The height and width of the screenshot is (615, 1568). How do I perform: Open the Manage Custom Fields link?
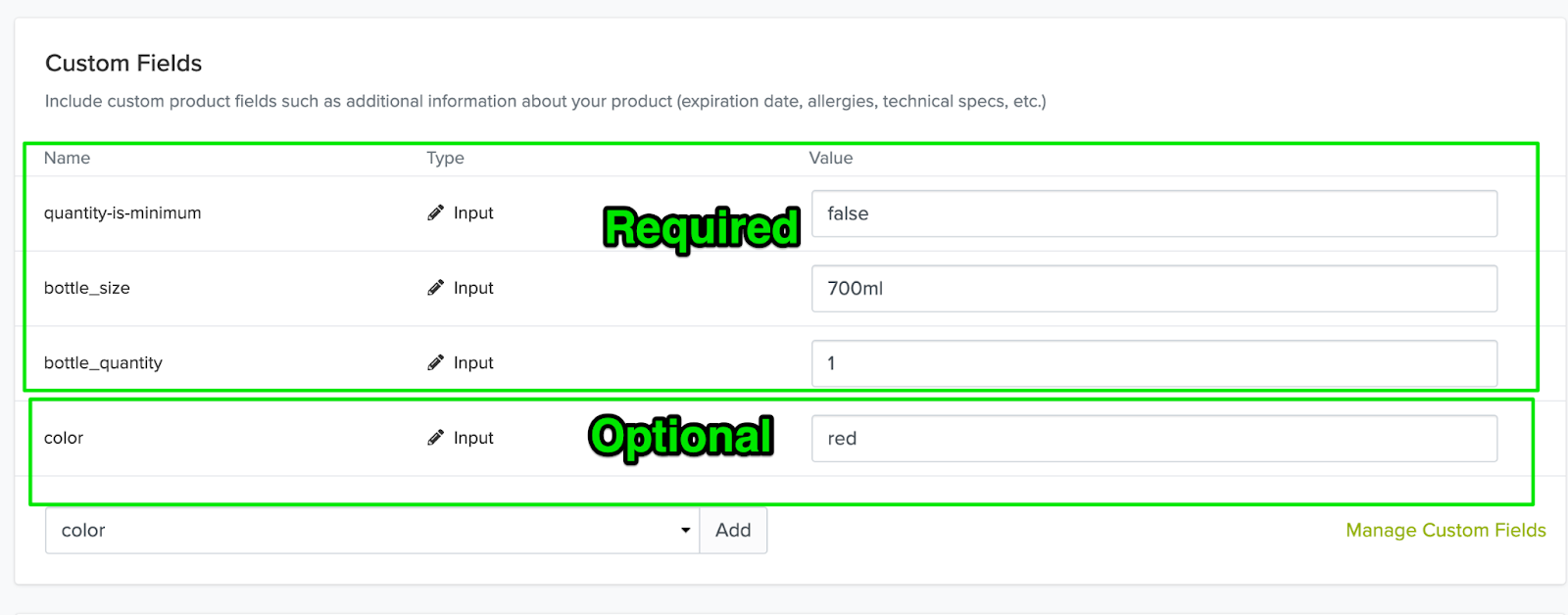click(x=1445, y=530)
